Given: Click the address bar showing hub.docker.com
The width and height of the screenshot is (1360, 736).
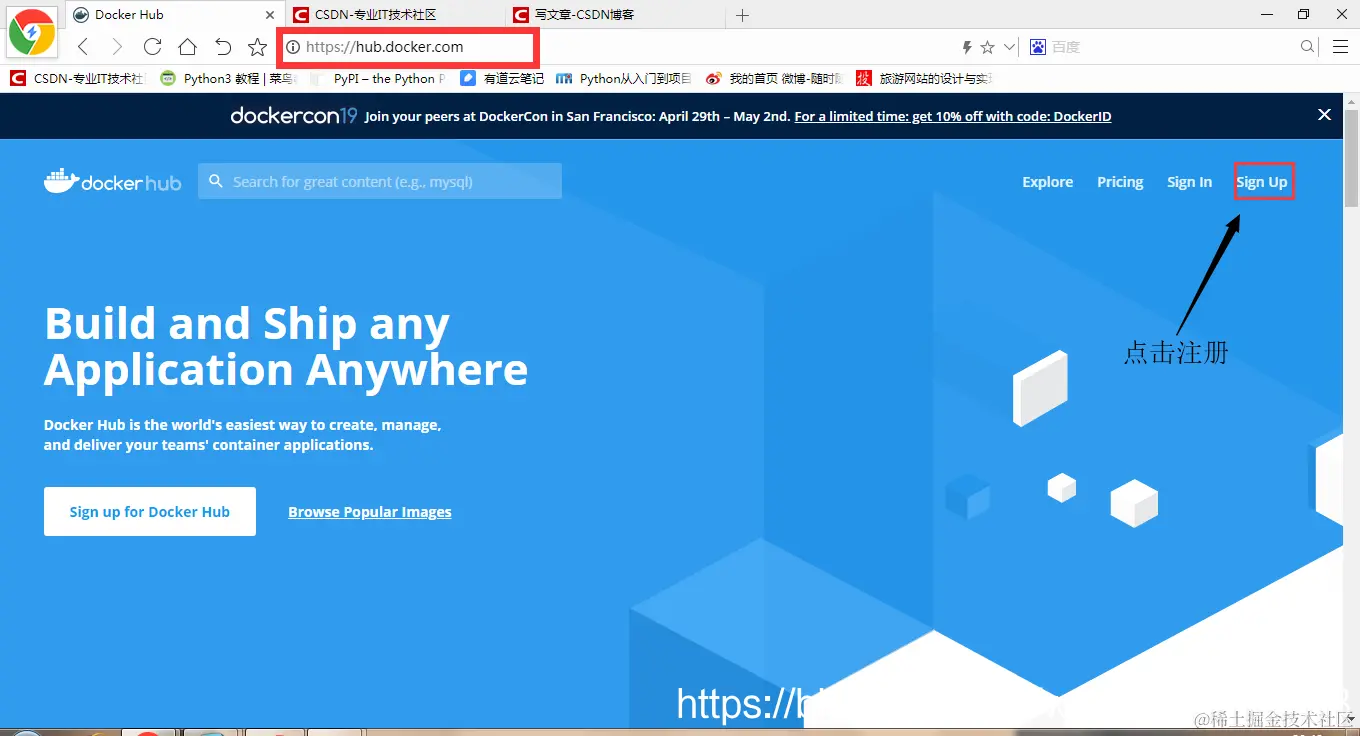Looking at the screenshot, I should [410, 47].
